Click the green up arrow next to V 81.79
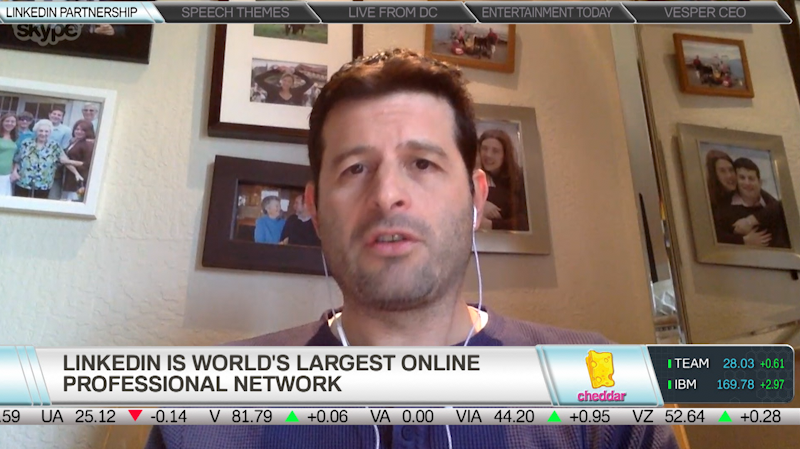 coord(292,416)
